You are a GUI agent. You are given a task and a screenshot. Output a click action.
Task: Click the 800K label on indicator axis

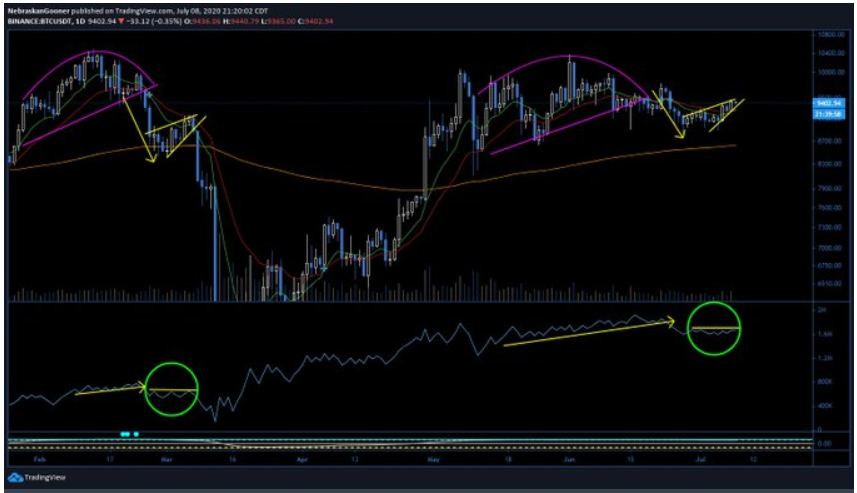825,382
